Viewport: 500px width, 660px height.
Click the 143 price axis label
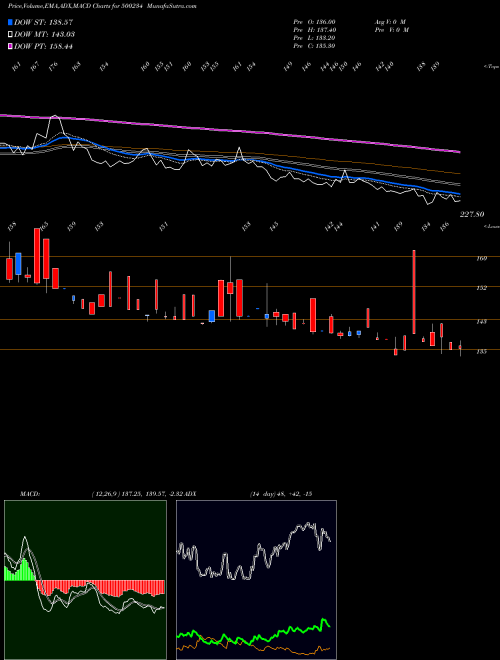[481, 322]
